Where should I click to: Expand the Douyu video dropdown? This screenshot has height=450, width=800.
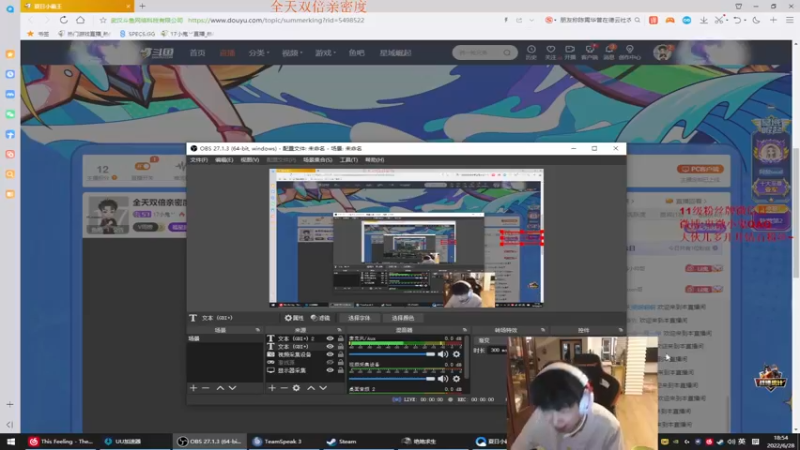(292, 53)
